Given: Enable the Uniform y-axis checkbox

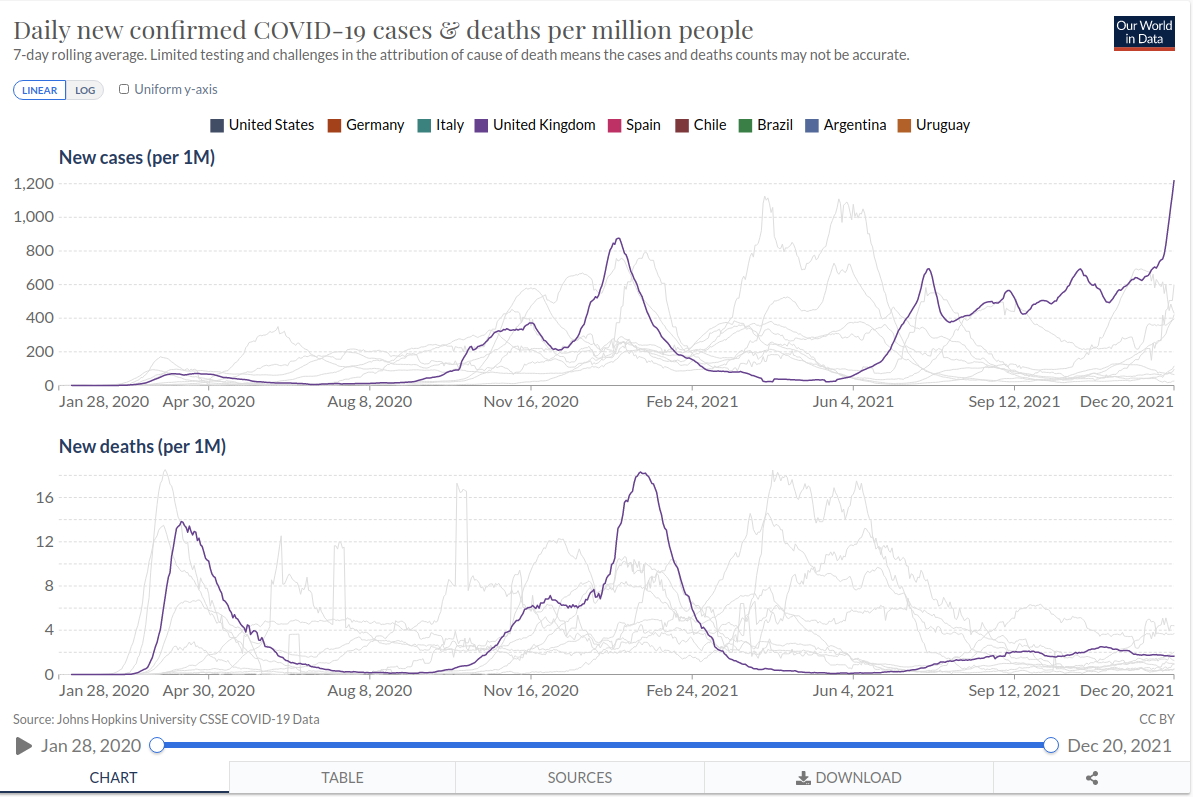Looking at the screenshot, I should click(x=124, y=89).
